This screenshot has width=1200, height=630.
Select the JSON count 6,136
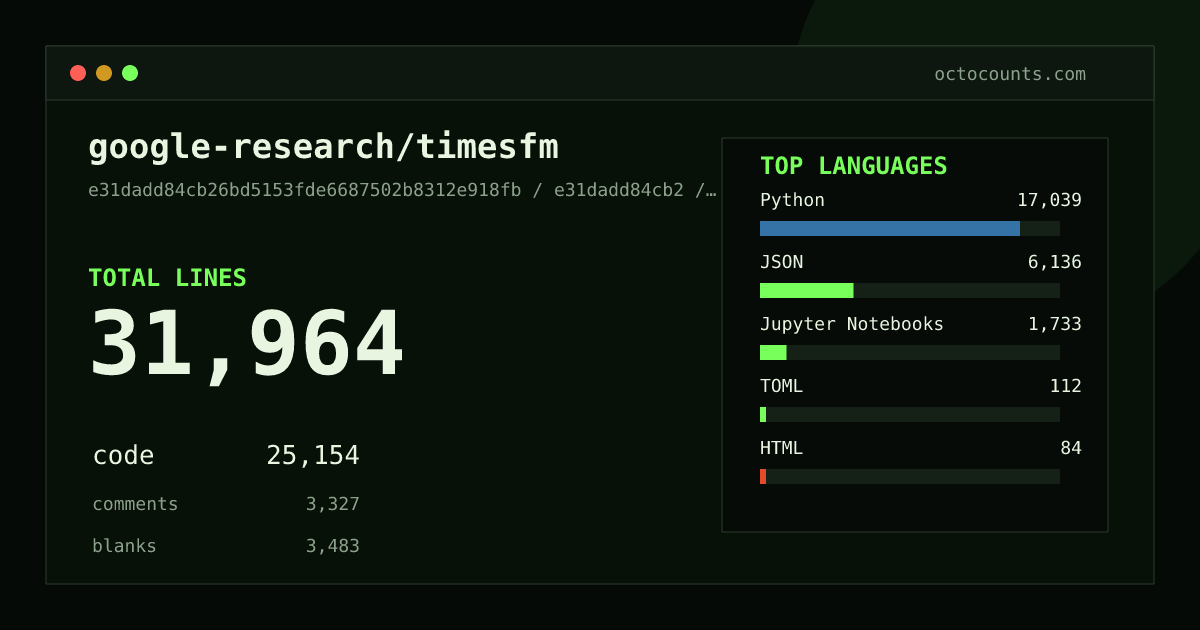pyautogui.click(x=1055, y=262)
